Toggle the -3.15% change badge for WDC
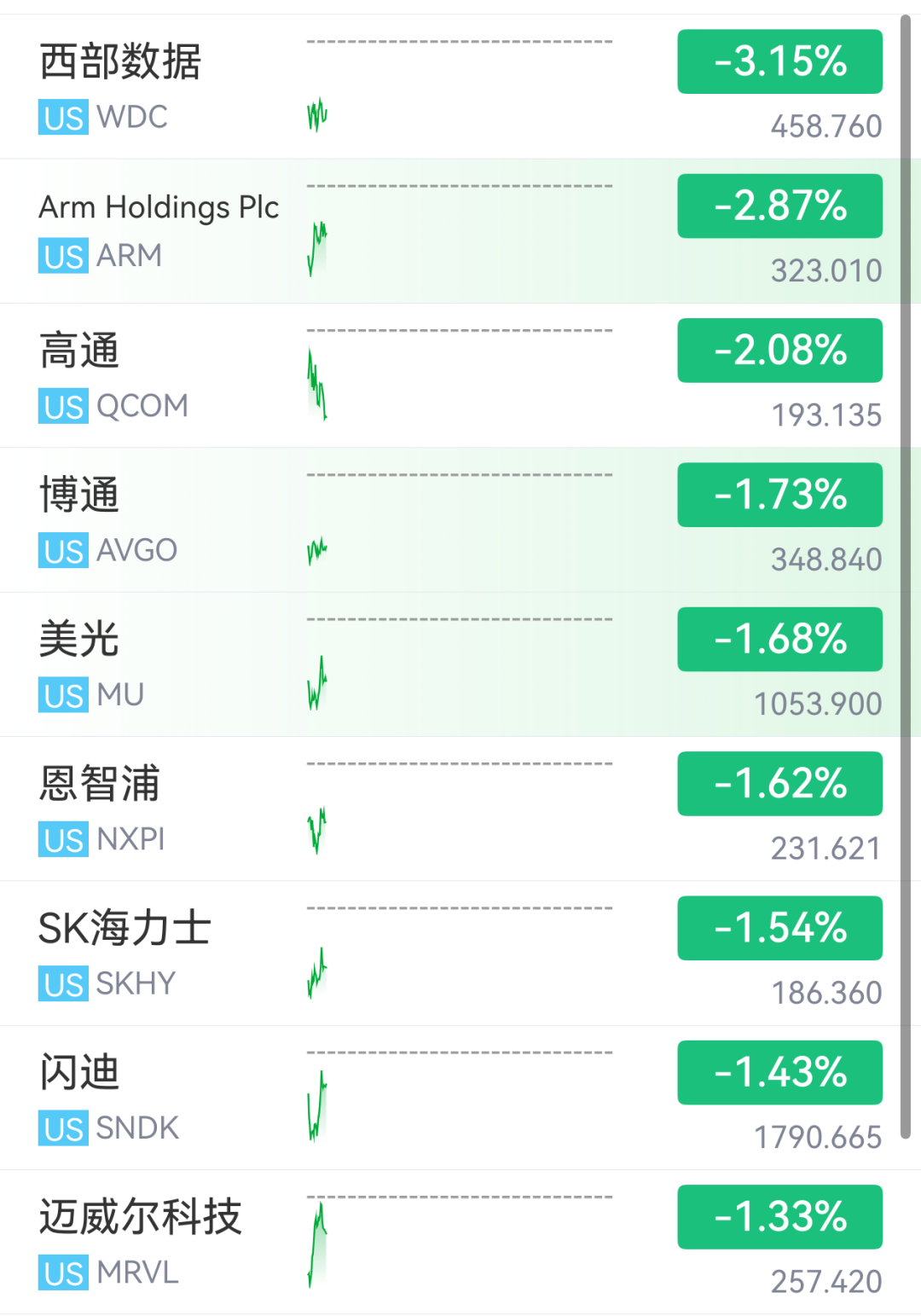Image resolution: width=921 pixels, height=1316 pixels. coord(779,61)
